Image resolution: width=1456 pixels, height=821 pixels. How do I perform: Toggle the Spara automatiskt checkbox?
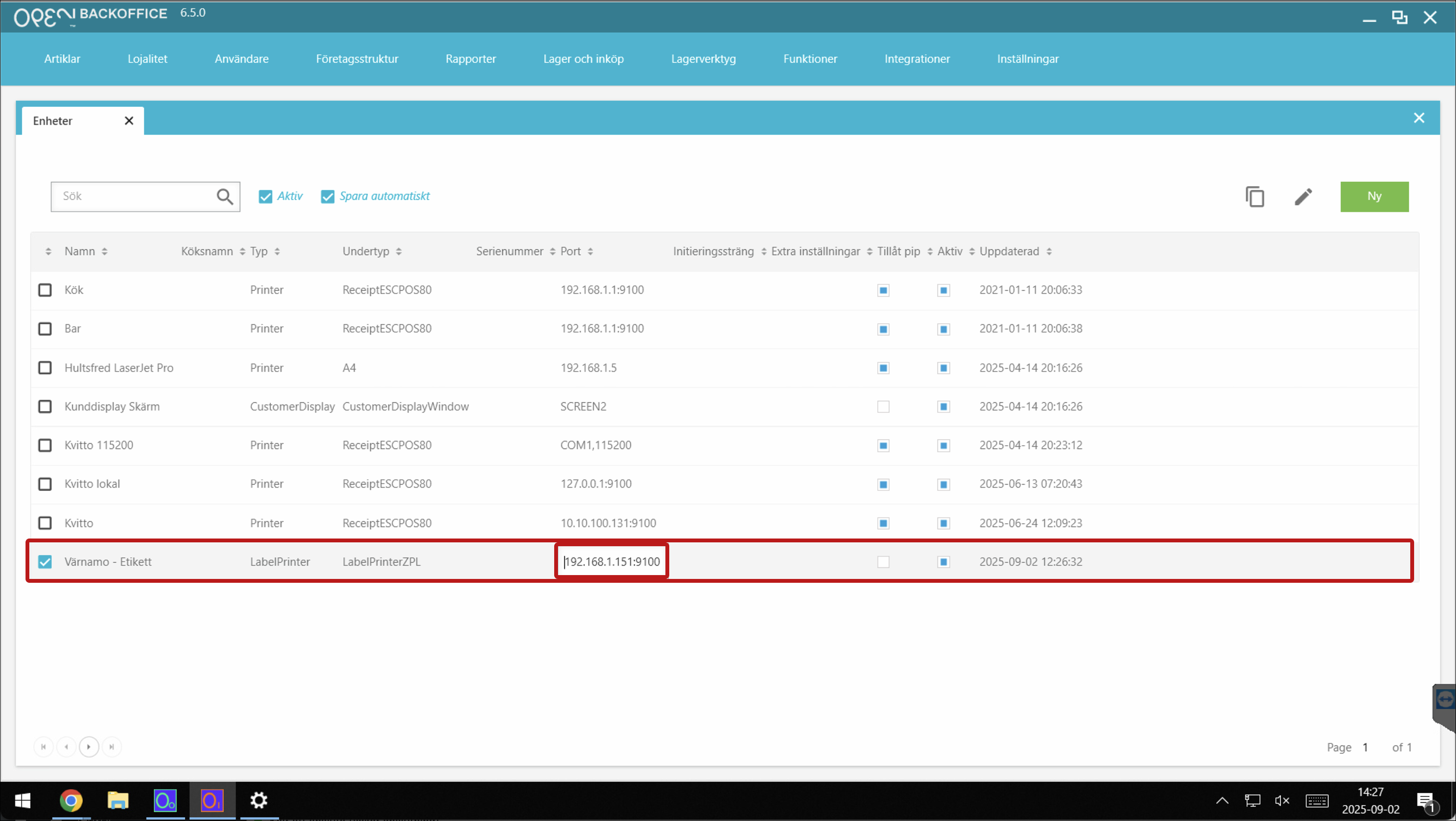[328, 197]
